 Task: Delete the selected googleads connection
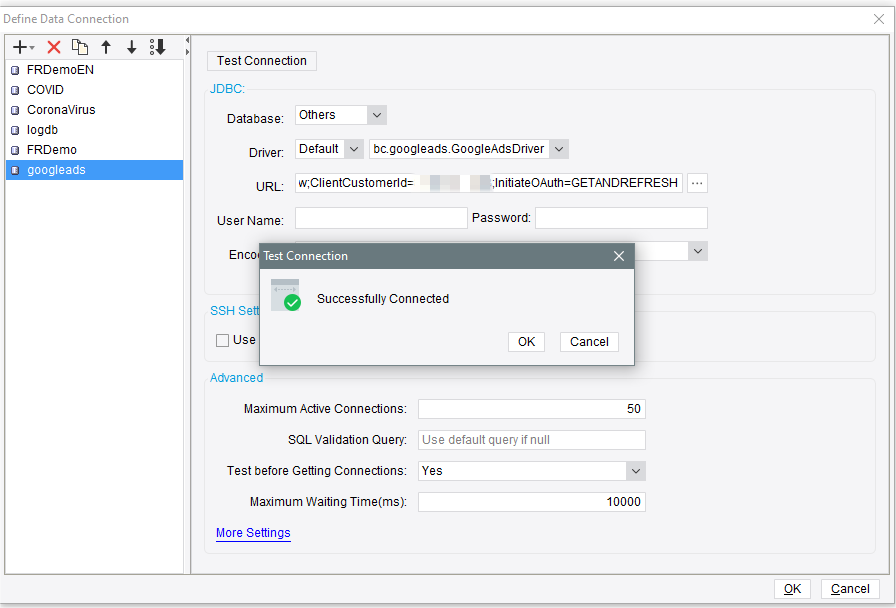point(53,46)
